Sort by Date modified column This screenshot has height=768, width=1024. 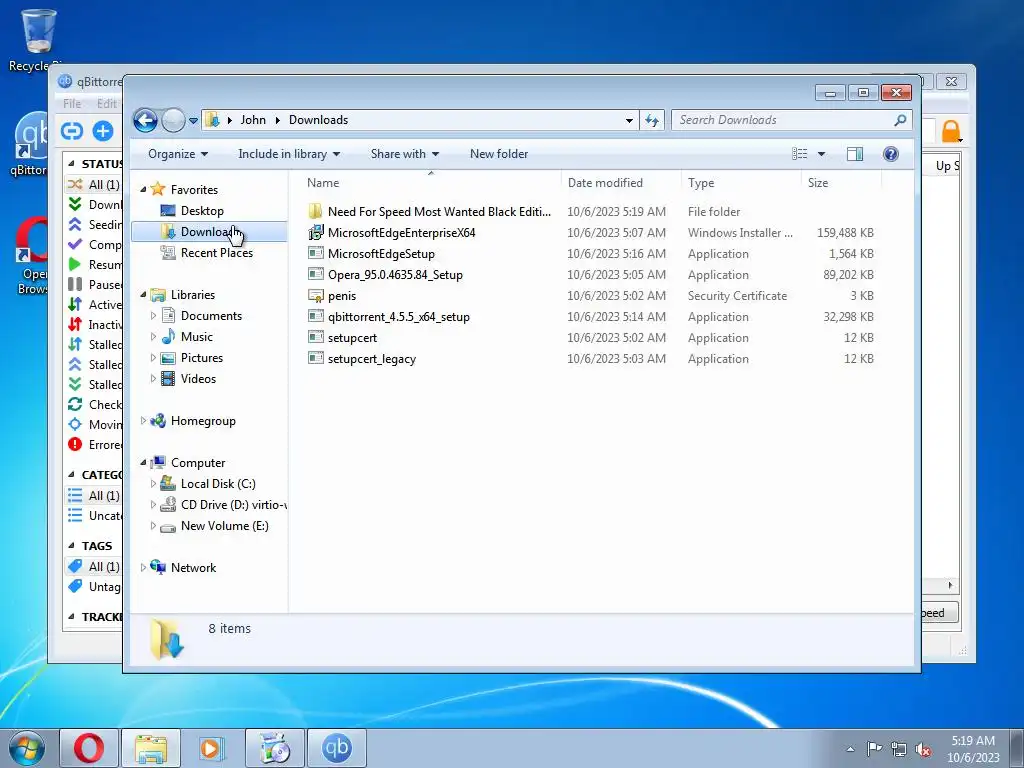click(621, 183)
